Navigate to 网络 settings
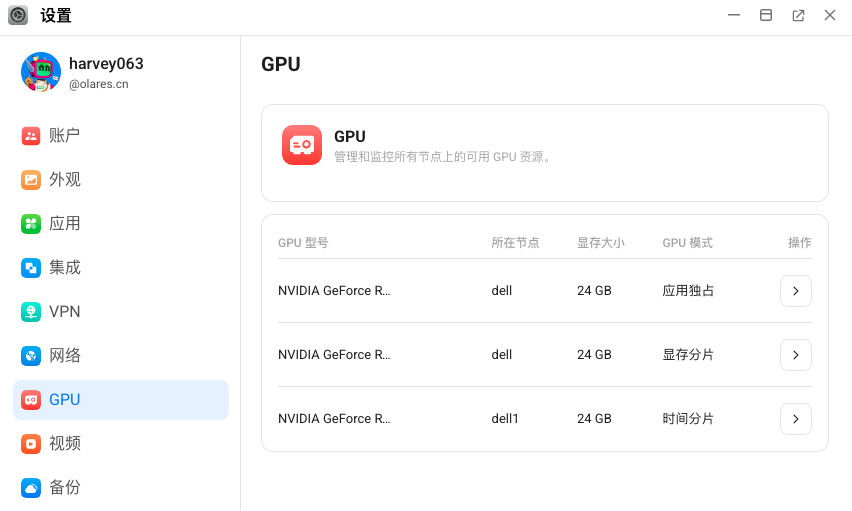The height and width of the screenshot is (511, 852). tap(121, 356)
